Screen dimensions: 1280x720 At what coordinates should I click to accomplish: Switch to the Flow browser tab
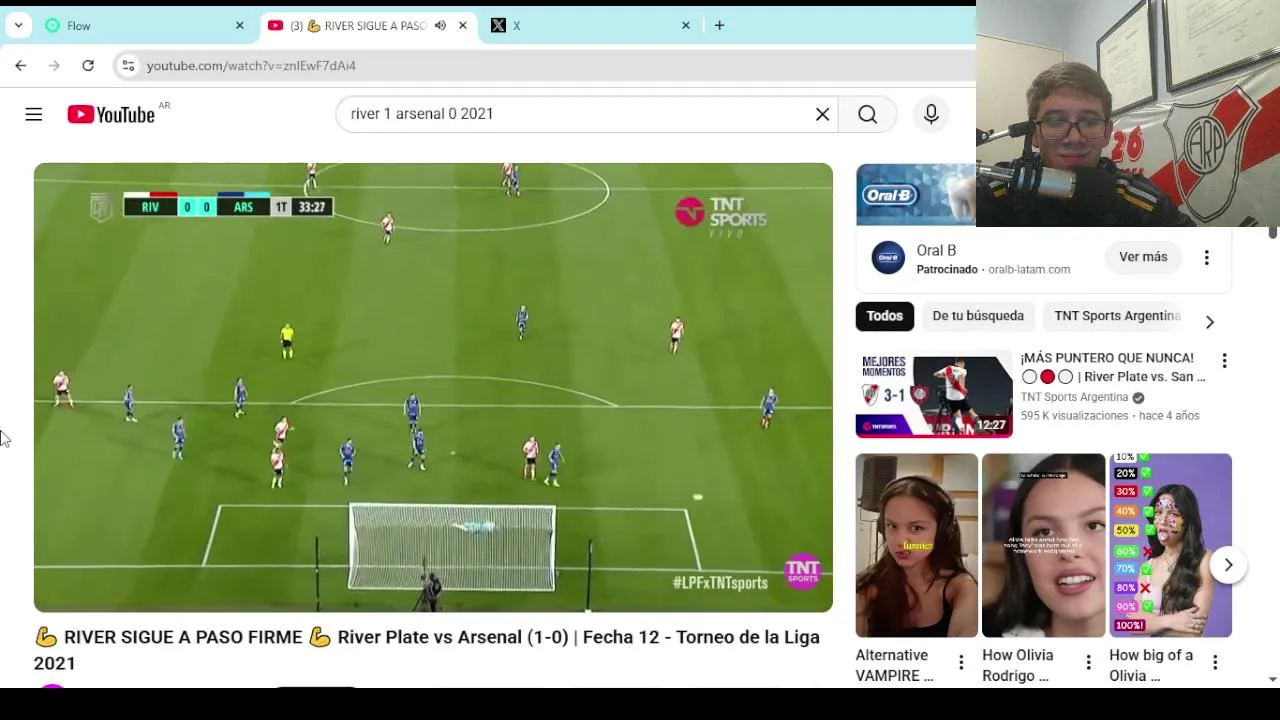point(144,25)
